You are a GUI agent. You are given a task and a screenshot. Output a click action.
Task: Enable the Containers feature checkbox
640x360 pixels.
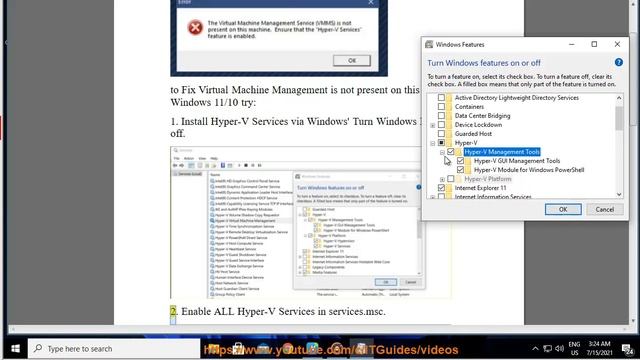point(441,107)
